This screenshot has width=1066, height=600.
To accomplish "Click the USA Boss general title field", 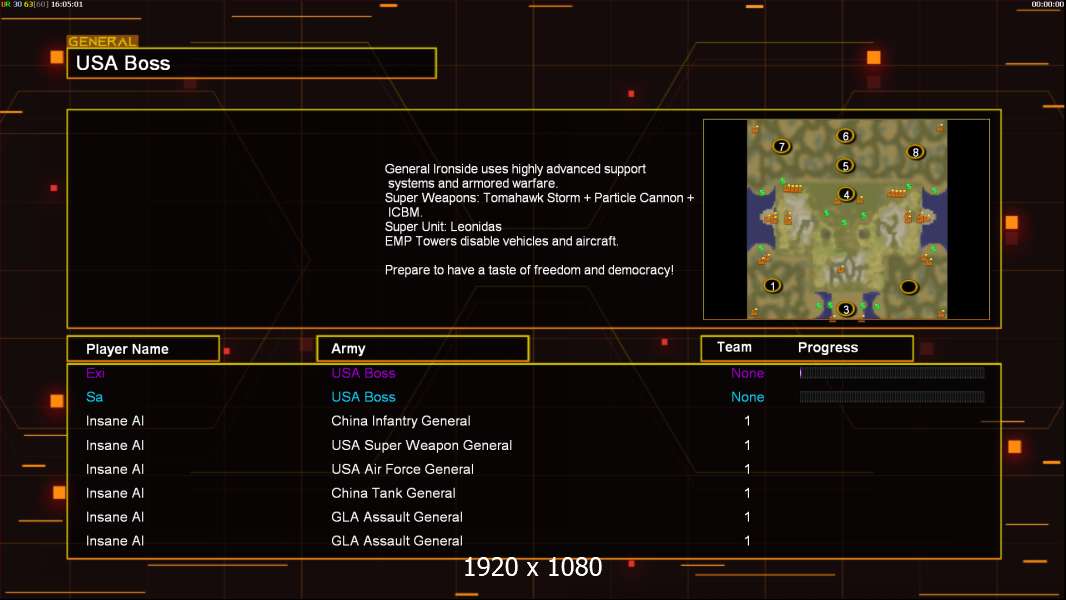I will click(252, 63).
